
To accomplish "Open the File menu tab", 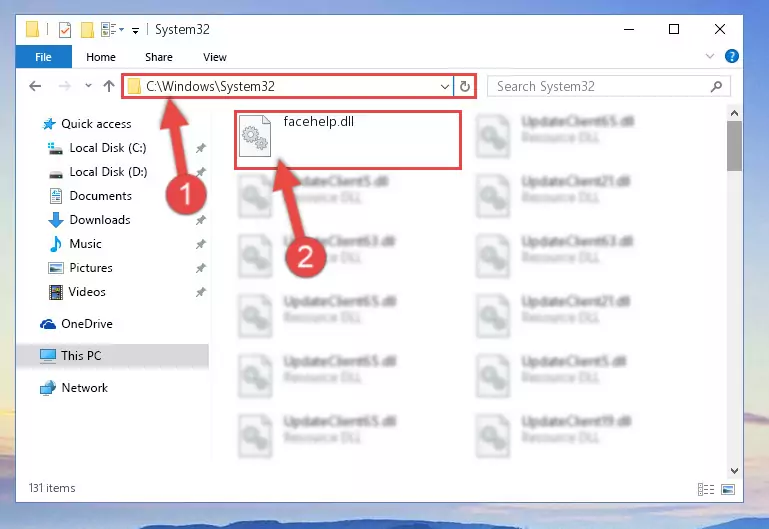I will point(44,57).
